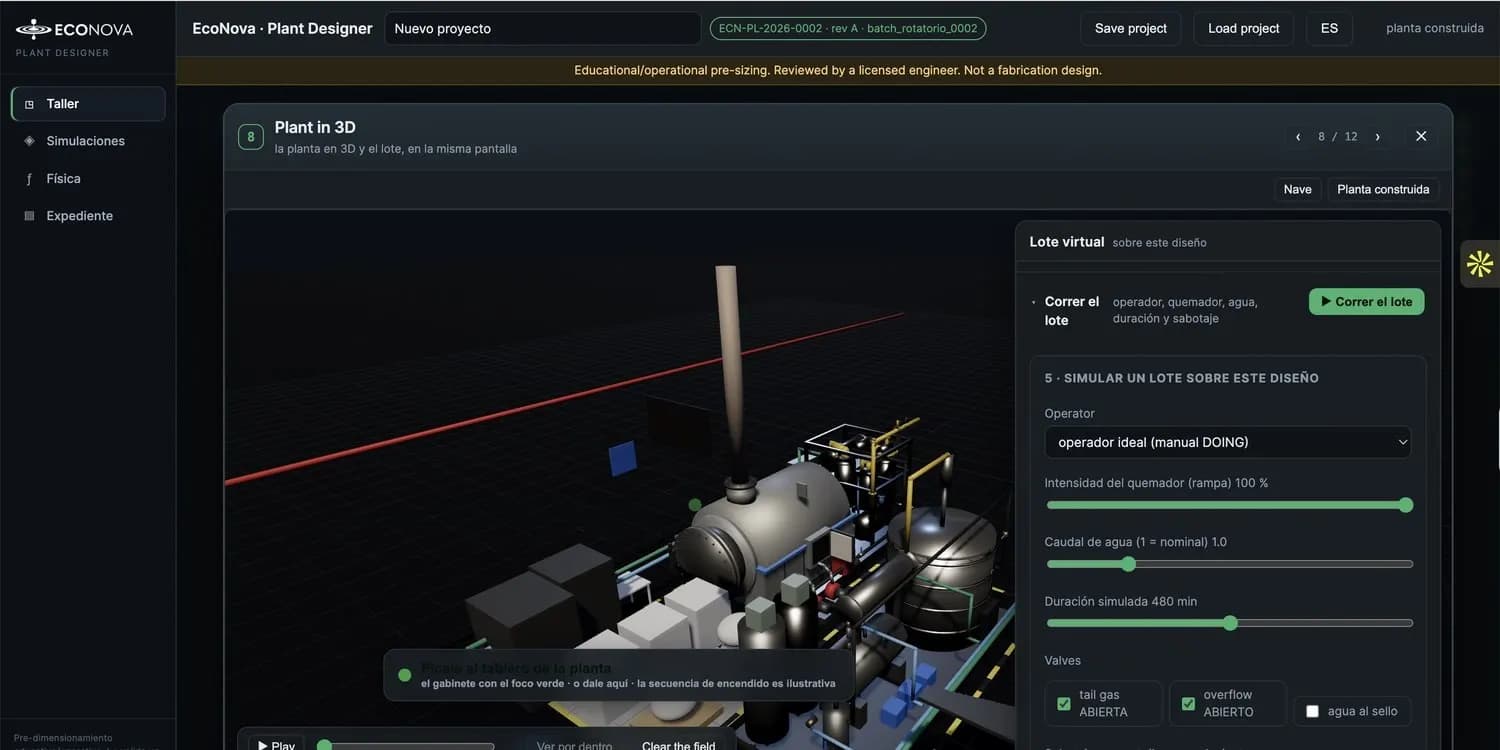Open the Expediente menu item
The width and height of the screenshot is (1500, 750).
coord(88,216)
